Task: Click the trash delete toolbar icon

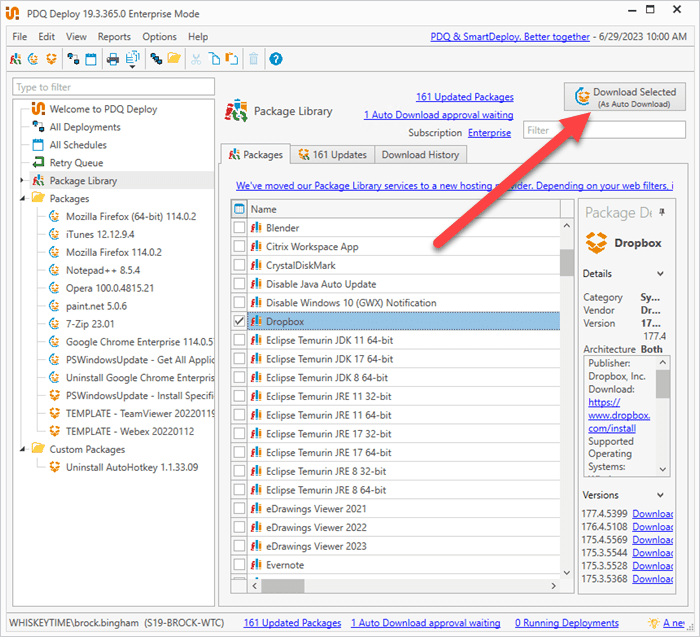Action: tap(254, 59)
